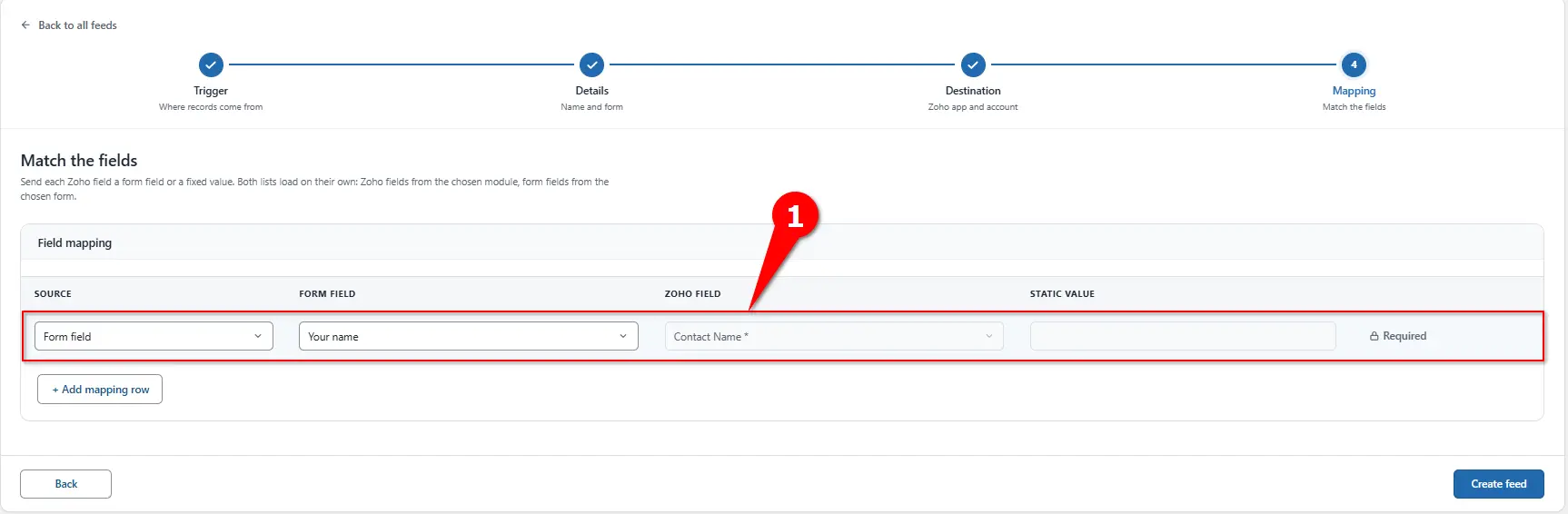Click the Create feed button
Screen dimensions: 1568x514
(1499, 484)
